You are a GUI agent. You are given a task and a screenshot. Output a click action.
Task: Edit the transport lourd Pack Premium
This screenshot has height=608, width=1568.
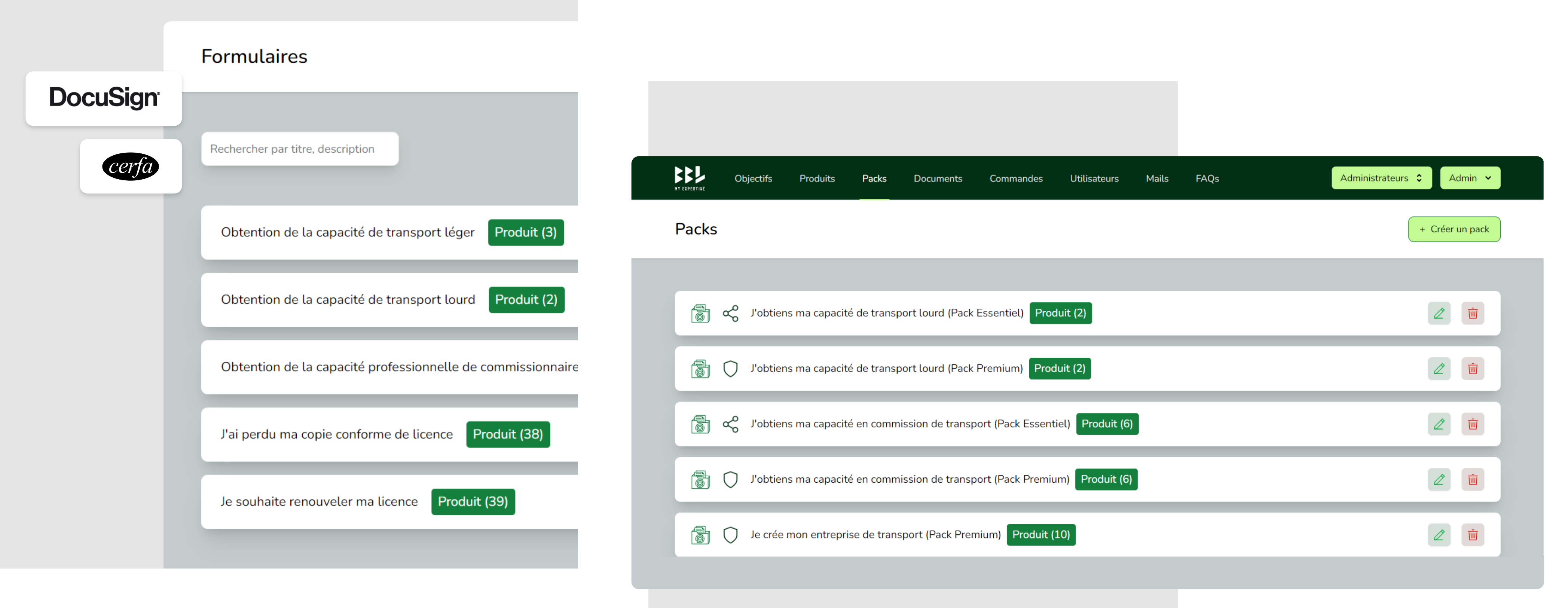[x=1438, y=369]
